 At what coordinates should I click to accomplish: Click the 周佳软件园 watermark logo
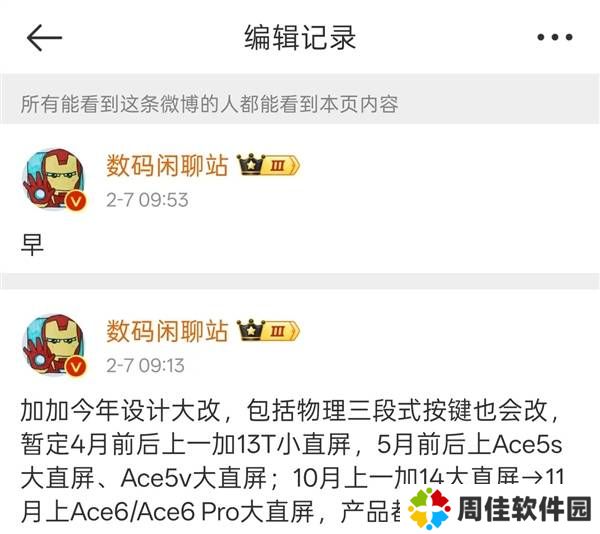(500, 509)
